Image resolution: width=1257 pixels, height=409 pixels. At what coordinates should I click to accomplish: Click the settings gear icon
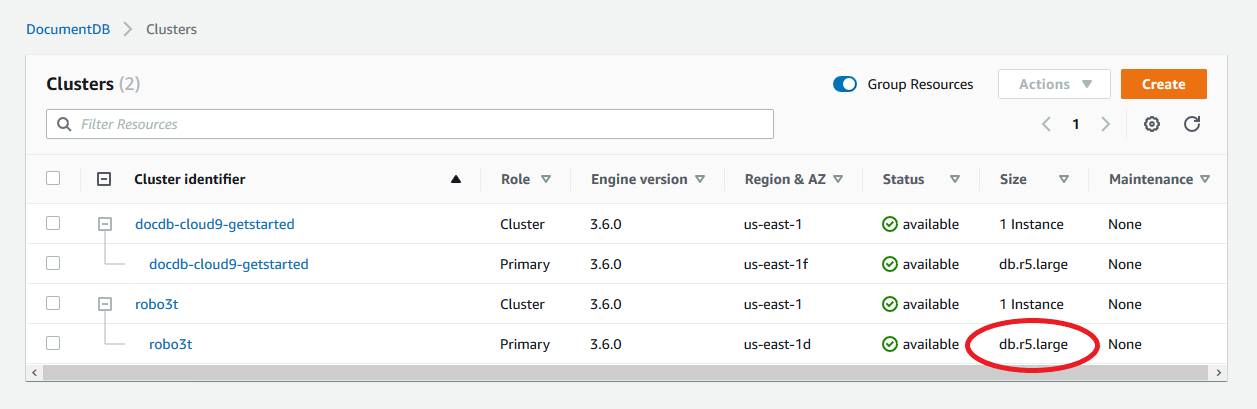pyautogui.click(x=1152, y=124)
